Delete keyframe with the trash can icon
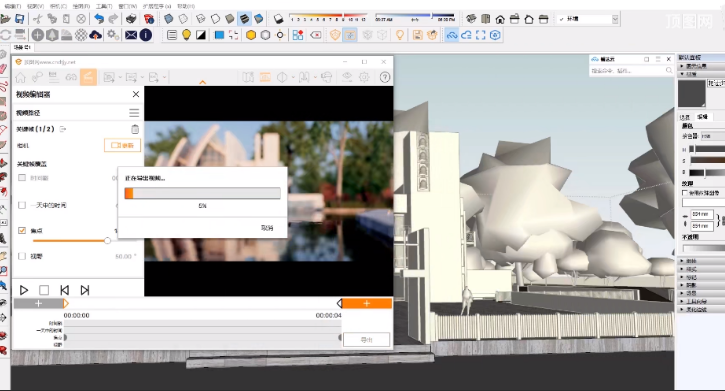The height and width of the screenshot is (391, 725). [x=135, y=129]
